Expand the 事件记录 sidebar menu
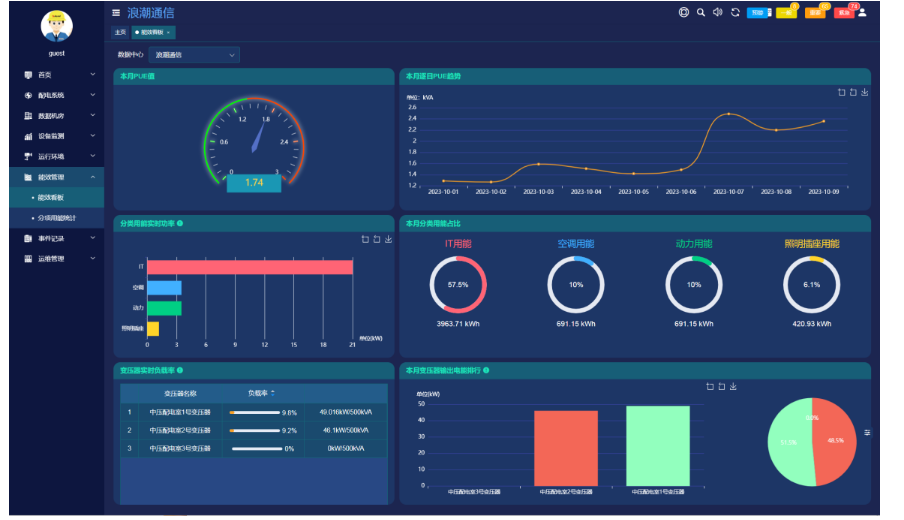Image resolution: width=904 pixels, height=520 pixels. coord(58,238)
